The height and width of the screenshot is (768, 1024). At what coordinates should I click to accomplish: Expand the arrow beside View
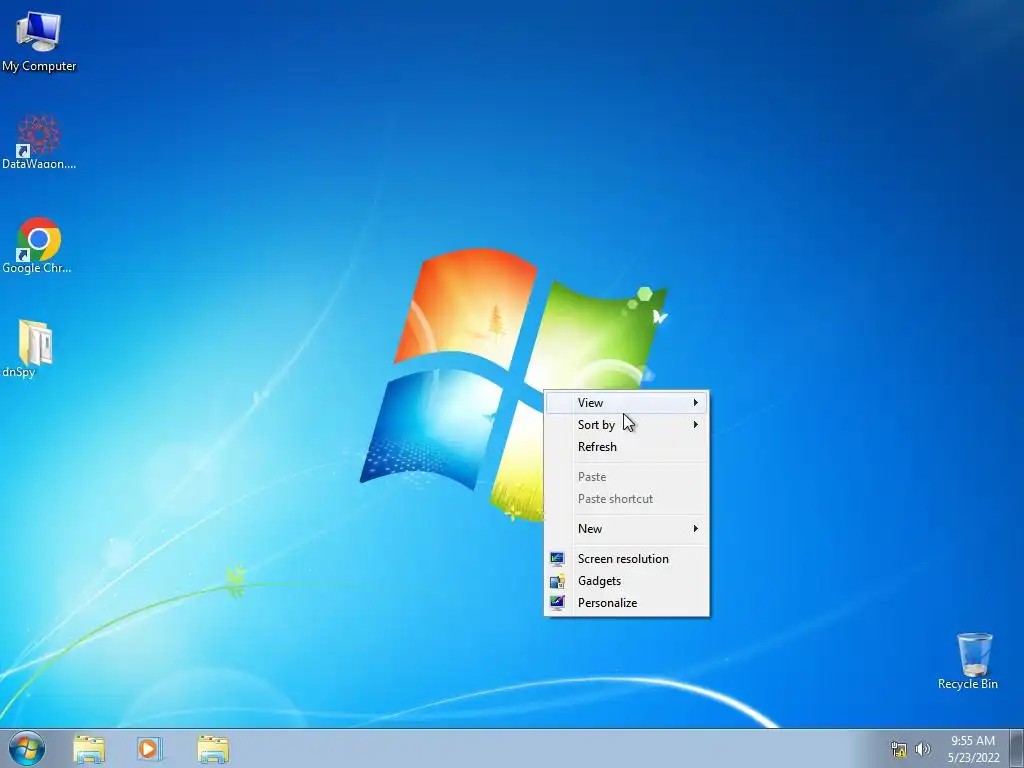coord(696,402)
